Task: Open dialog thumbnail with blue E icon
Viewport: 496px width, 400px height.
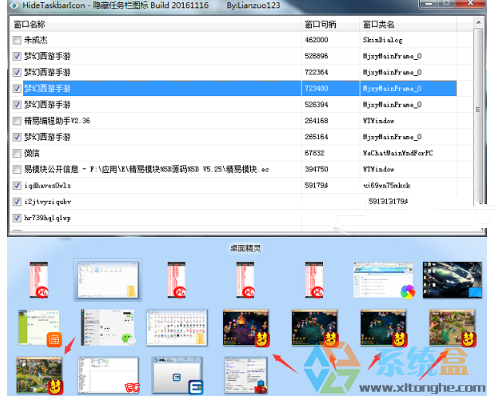Action: click(177, 375)
